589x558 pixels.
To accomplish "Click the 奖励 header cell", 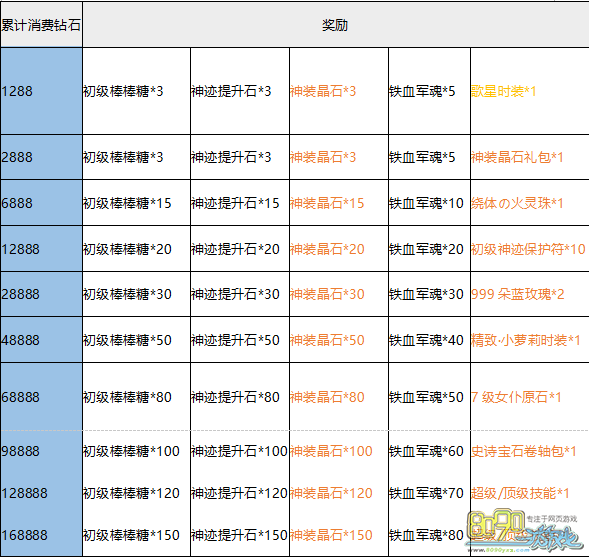I will pos(335,25).
